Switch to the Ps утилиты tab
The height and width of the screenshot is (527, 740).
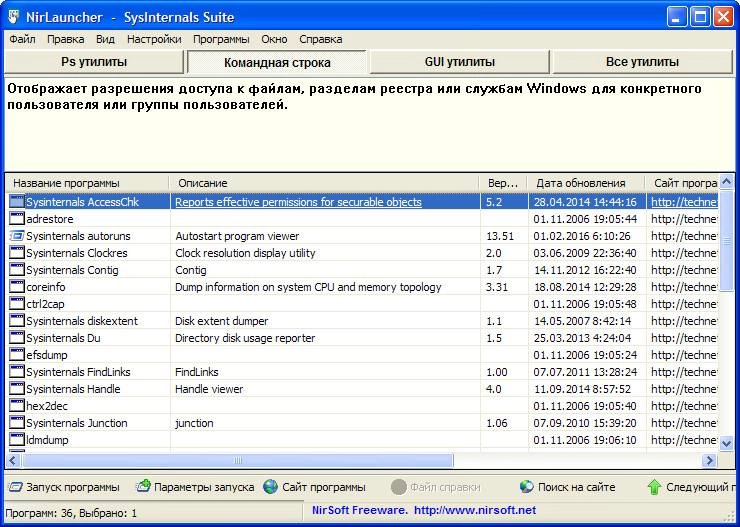[94, 62]
